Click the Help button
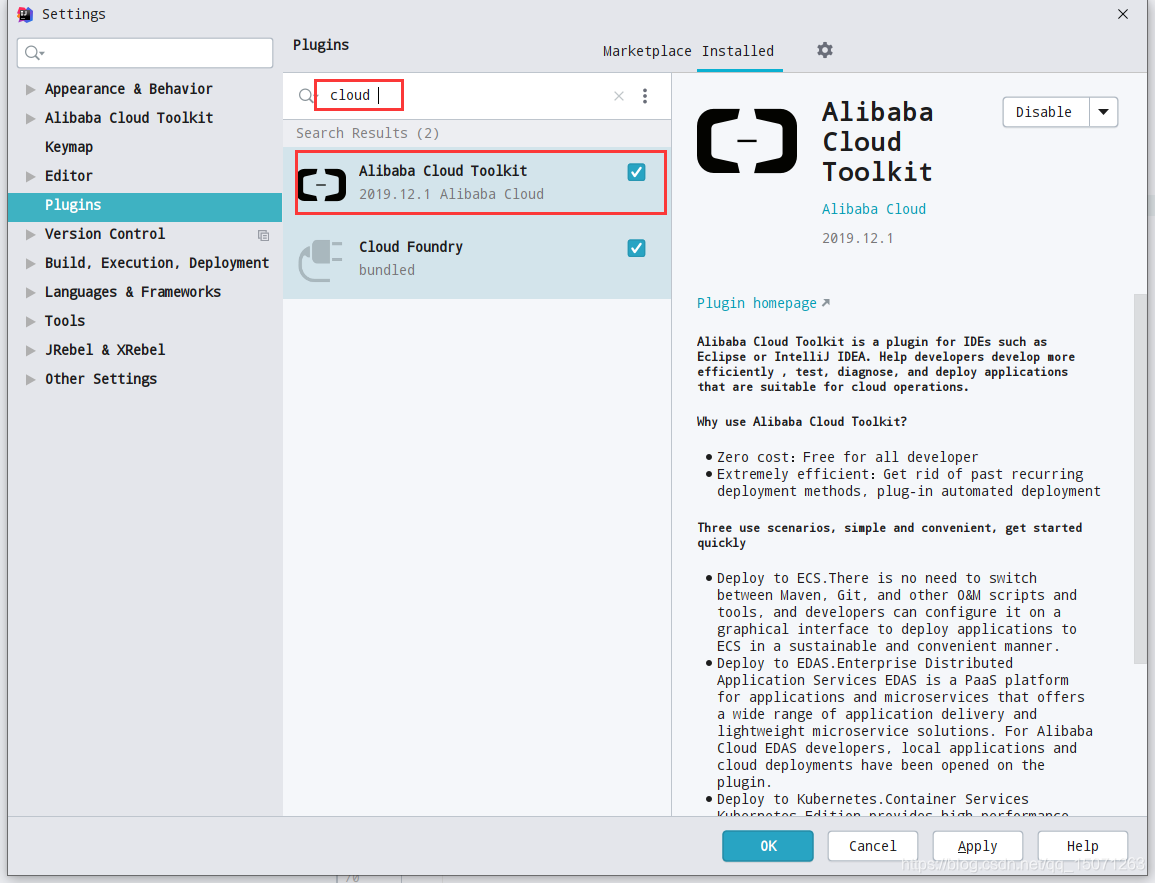Viewport: 1155px width, 883px height. (1082, 845)
